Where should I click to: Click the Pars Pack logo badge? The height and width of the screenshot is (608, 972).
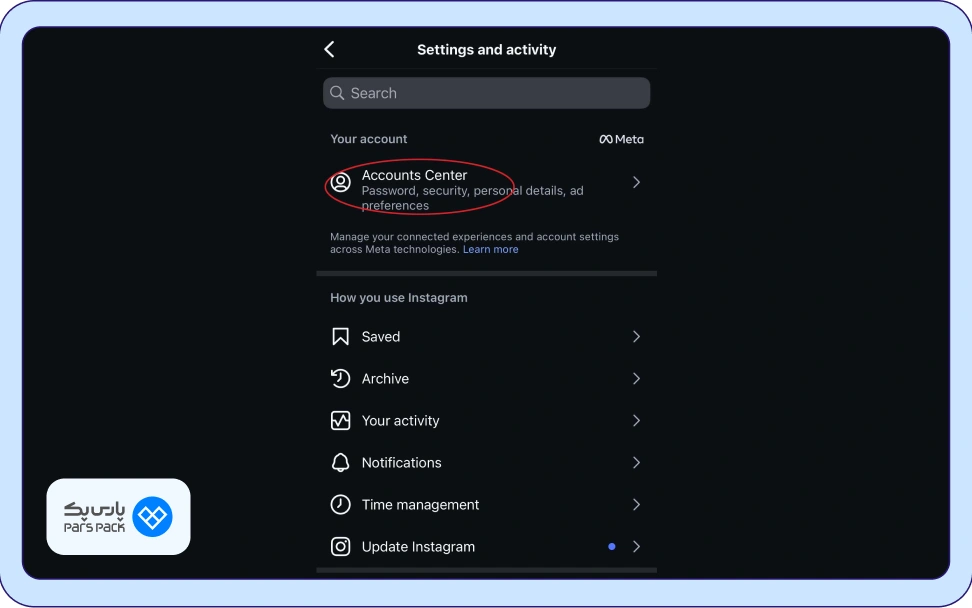(x=118, y=517)
